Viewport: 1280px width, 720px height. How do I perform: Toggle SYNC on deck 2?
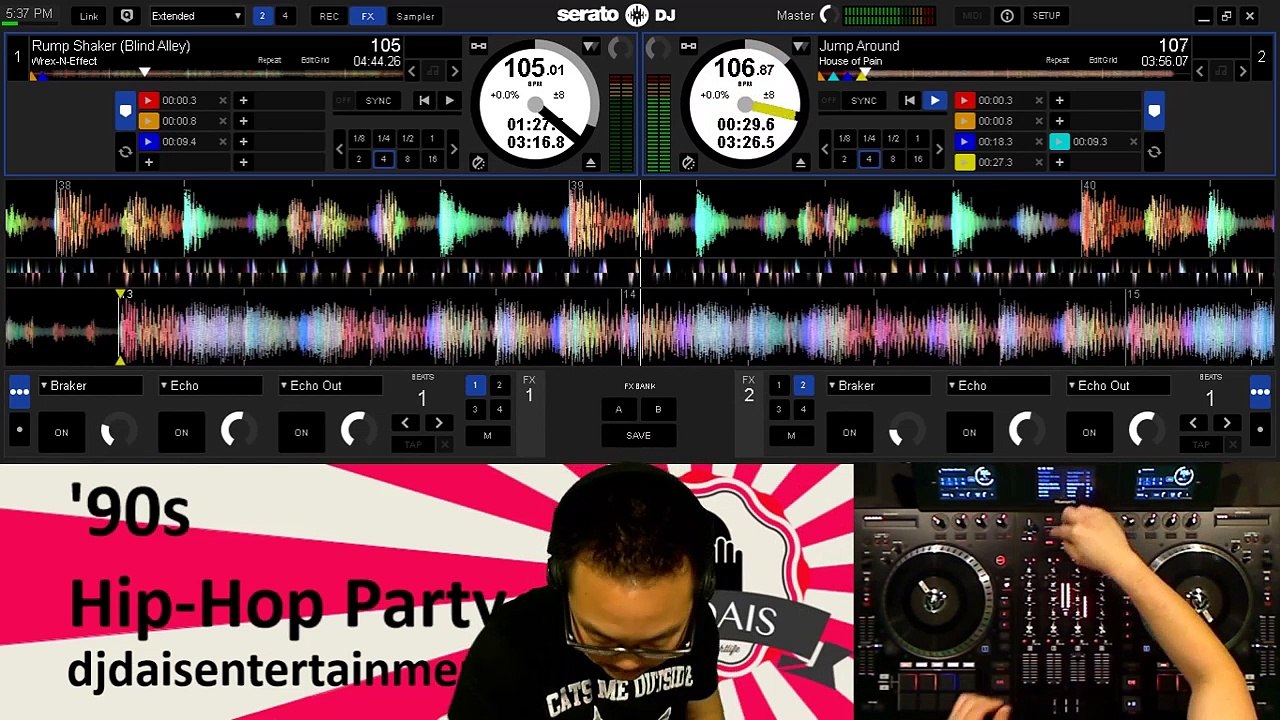coord(863,100)
